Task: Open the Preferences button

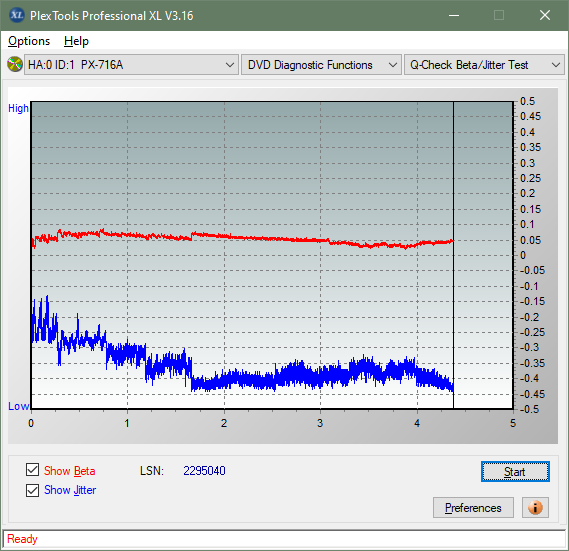Action: (x=473, y=507)
